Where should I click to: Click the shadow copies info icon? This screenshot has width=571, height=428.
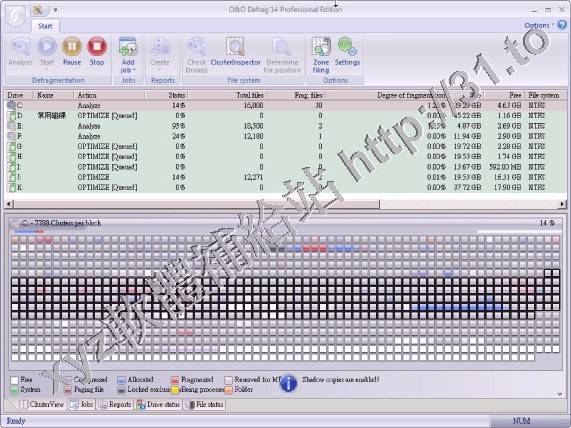288,384
